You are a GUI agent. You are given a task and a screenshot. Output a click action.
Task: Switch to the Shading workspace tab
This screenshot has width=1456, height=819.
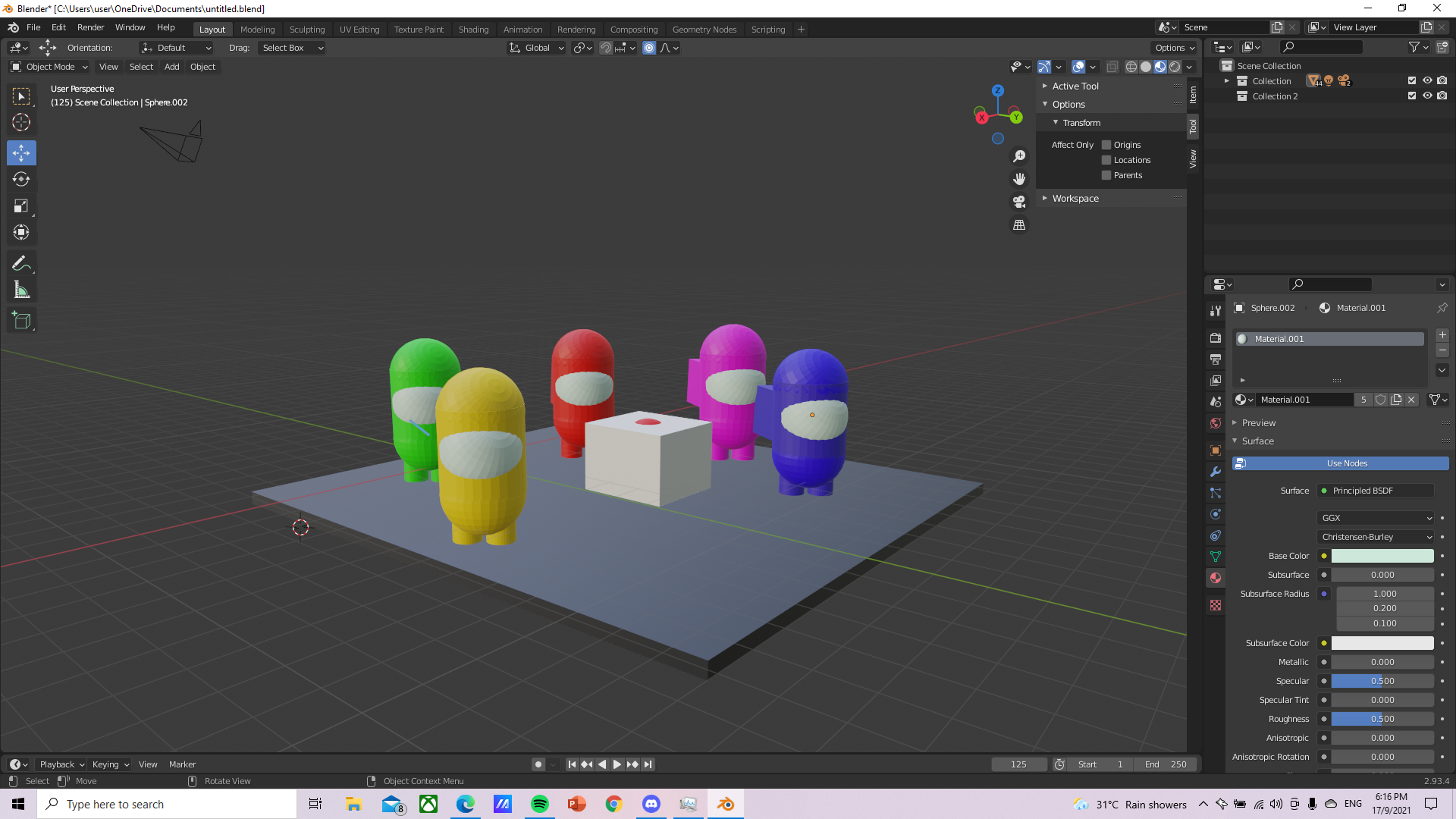473,29
